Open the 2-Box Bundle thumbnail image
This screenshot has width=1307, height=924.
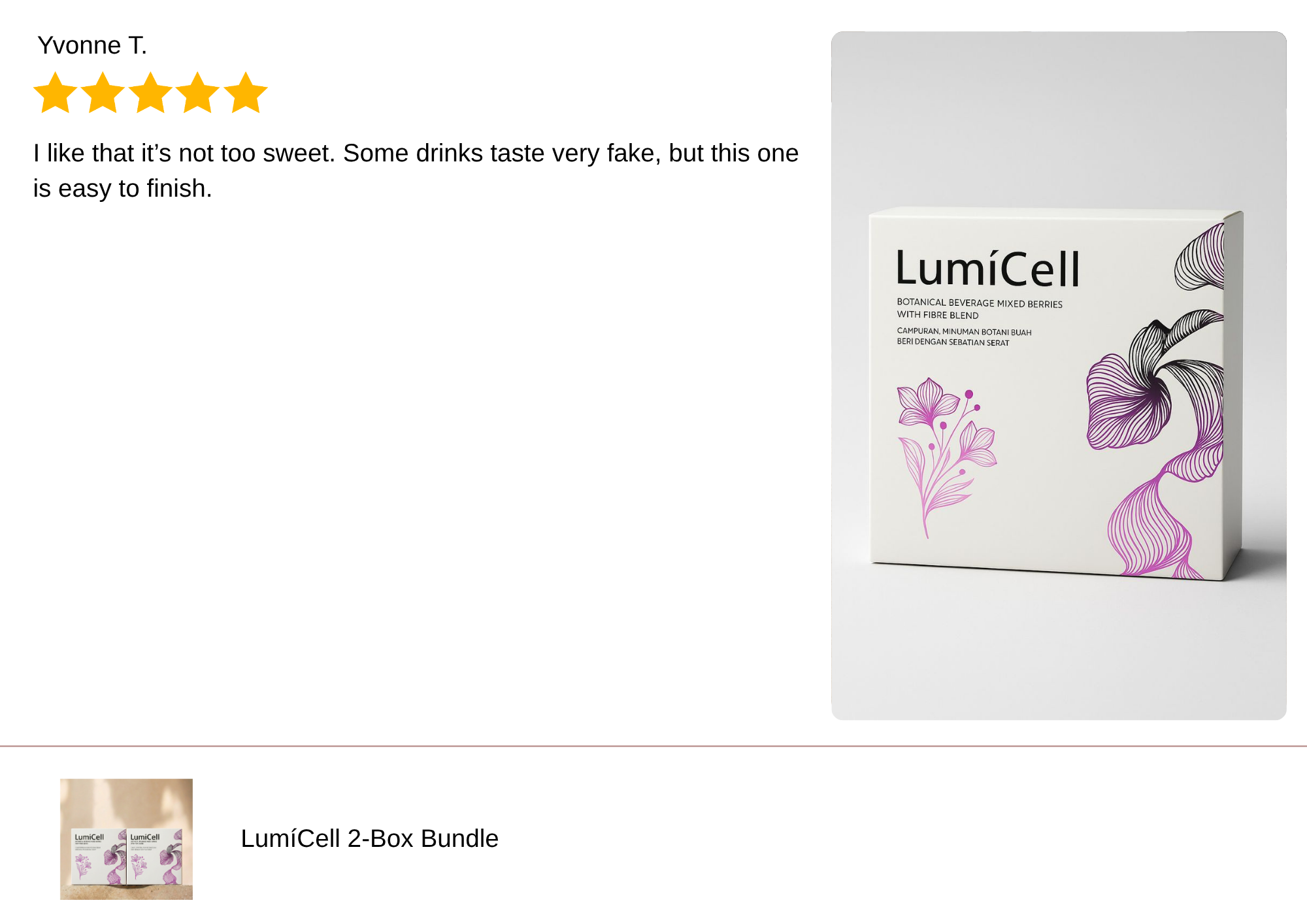pos(126,839)
